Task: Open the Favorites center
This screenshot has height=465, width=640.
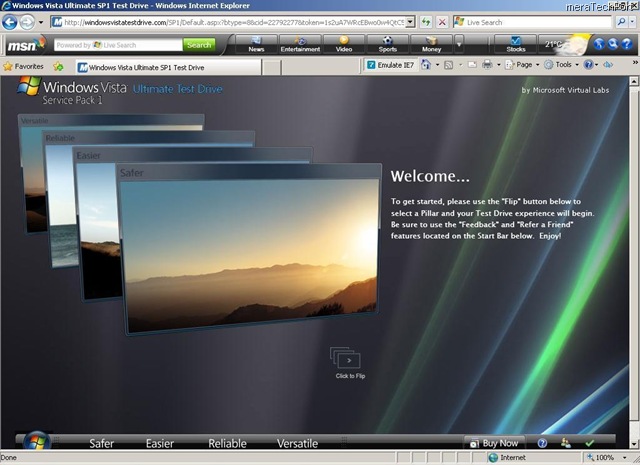Action: point(23,66)
